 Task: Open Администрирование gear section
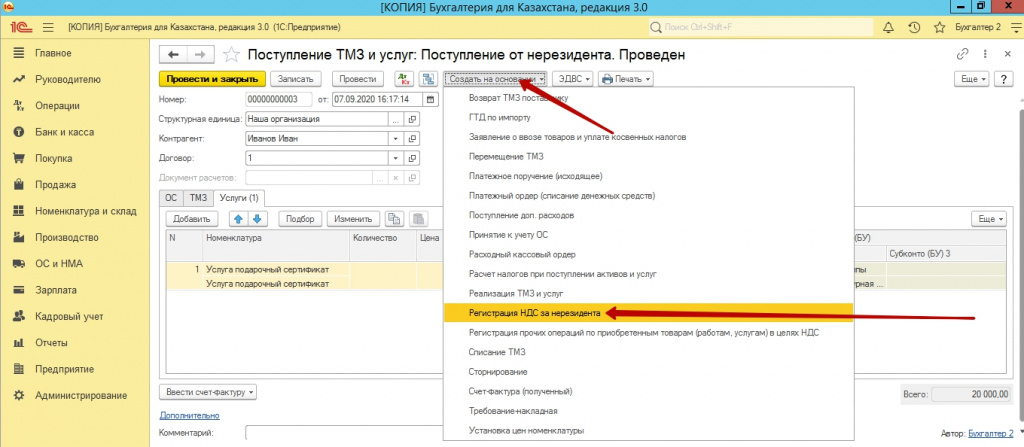pos(80,395)
